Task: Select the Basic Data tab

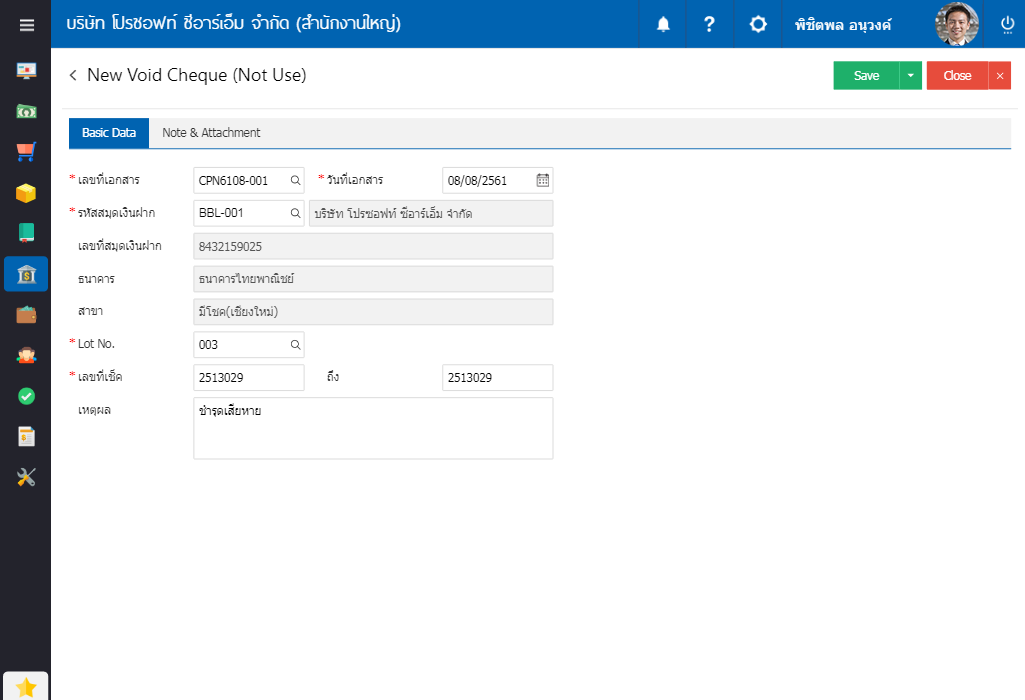Action: coord(109,133)
